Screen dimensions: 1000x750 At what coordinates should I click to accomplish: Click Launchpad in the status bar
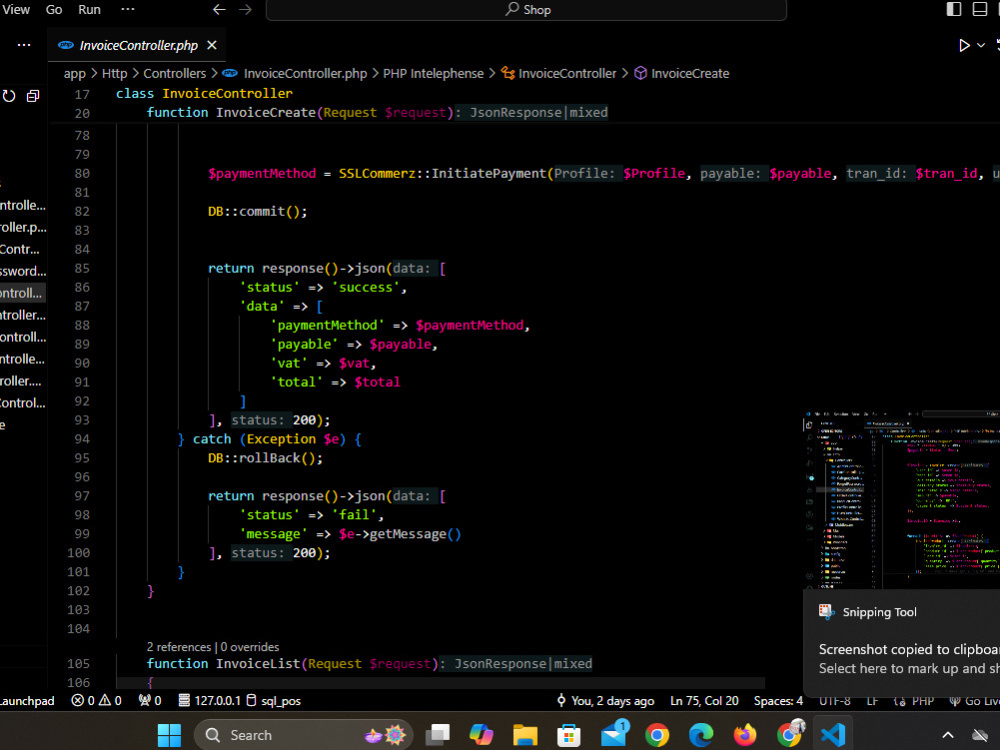coord(27,701)
